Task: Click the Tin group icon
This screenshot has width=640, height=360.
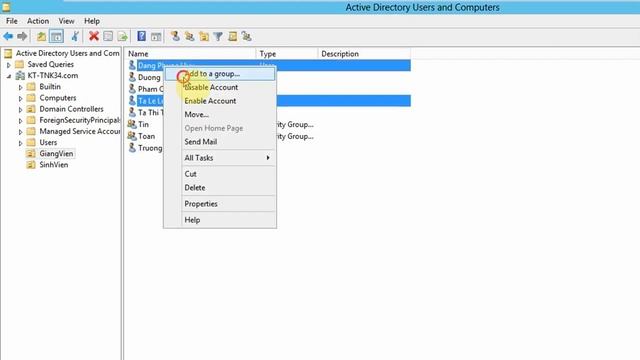Action: click(131, 124)
